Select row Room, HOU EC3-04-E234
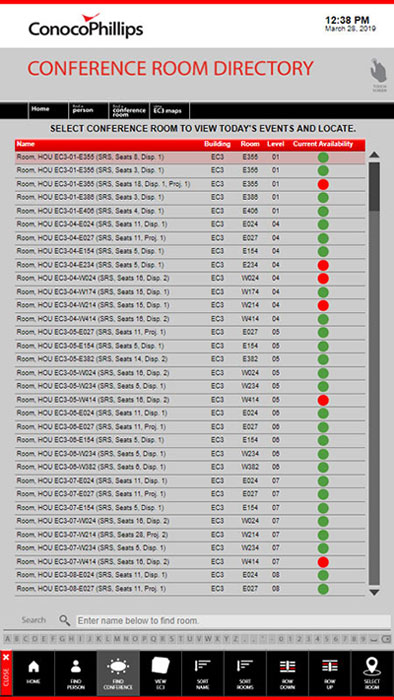 click(190, 265)
